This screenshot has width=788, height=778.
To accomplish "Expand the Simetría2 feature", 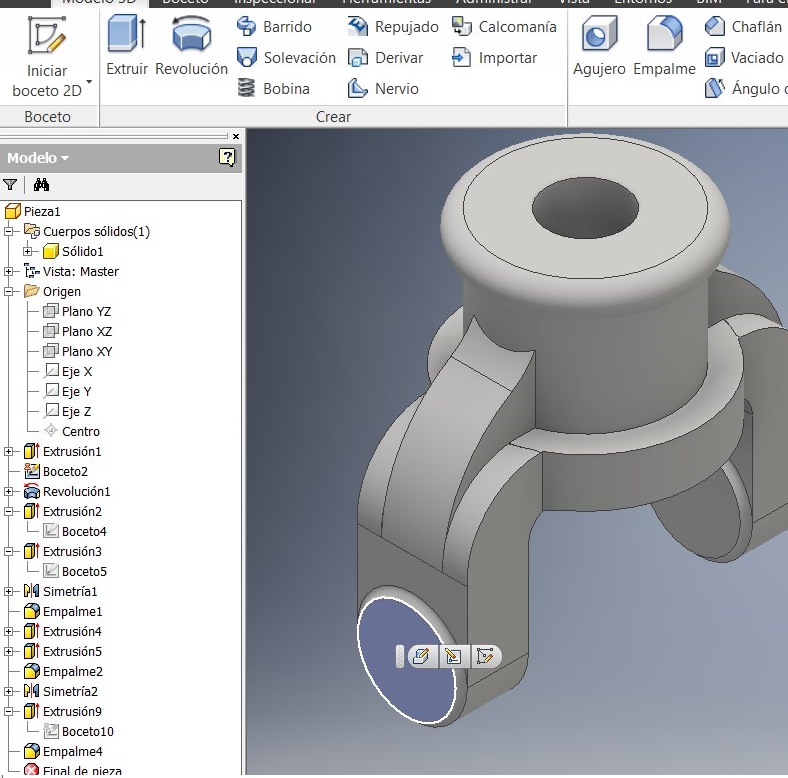I will pos(9,692).
